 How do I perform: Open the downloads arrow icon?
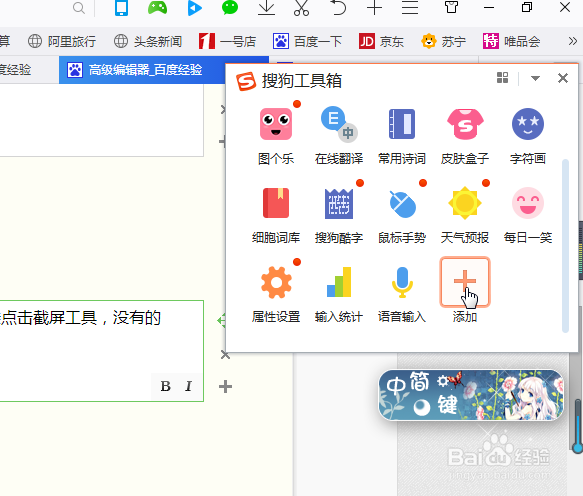(x=266, y=8)
